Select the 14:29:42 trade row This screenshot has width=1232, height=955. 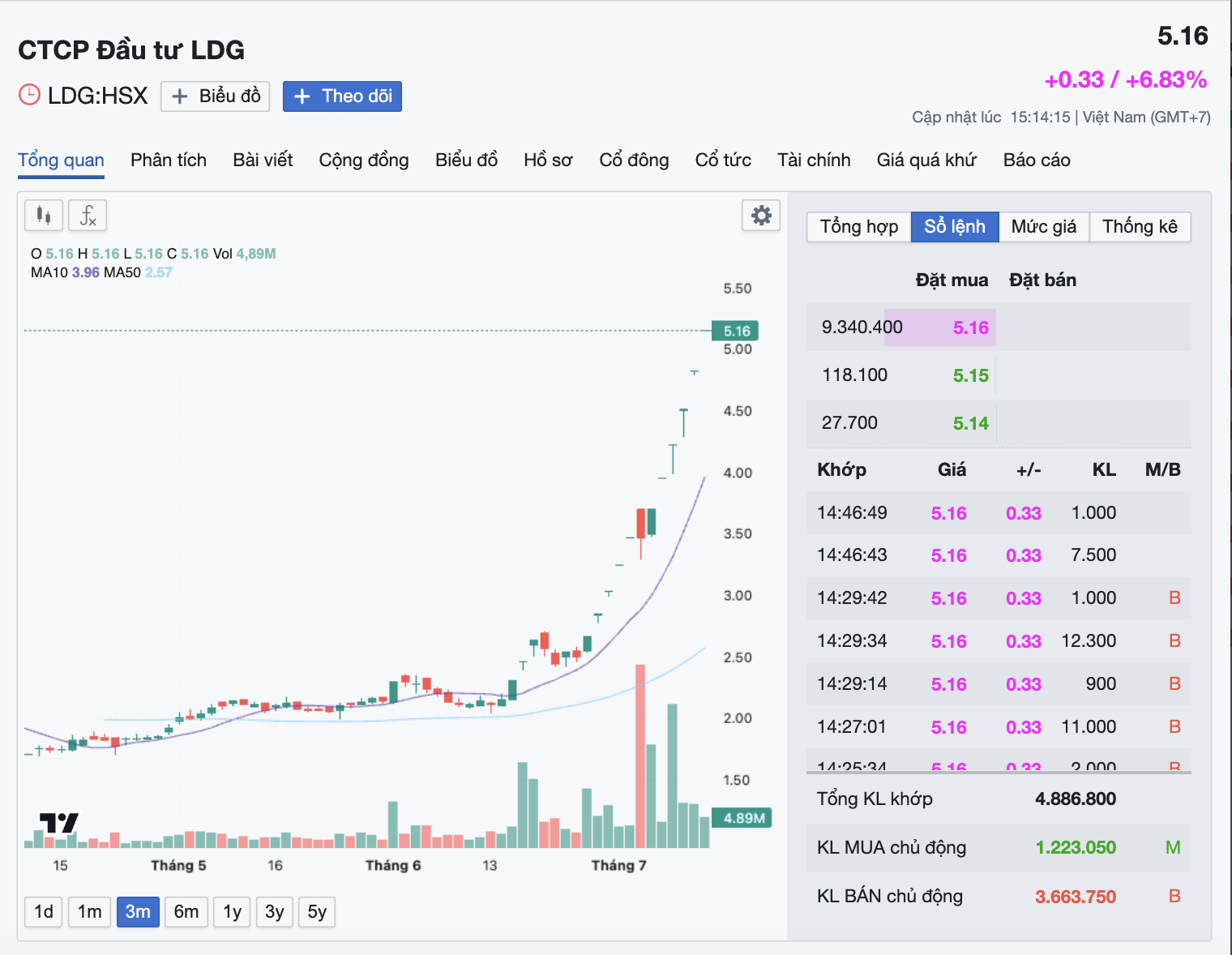(999, 598)
